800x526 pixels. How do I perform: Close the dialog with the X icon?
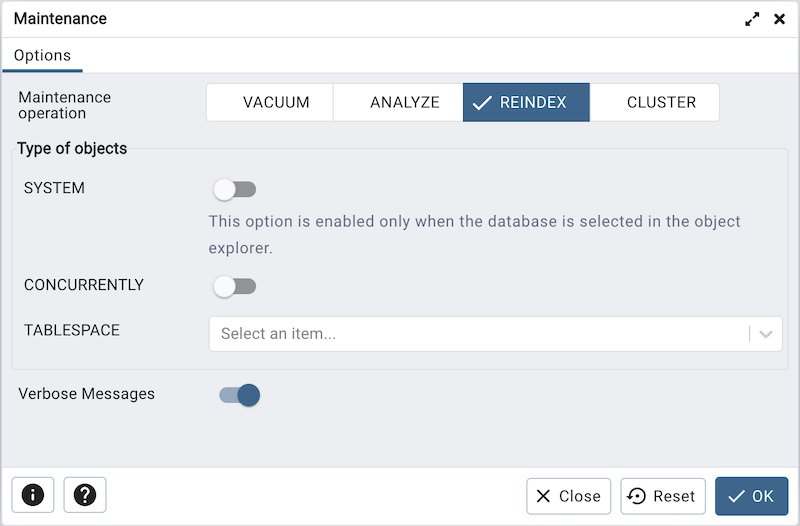[780, 19]
